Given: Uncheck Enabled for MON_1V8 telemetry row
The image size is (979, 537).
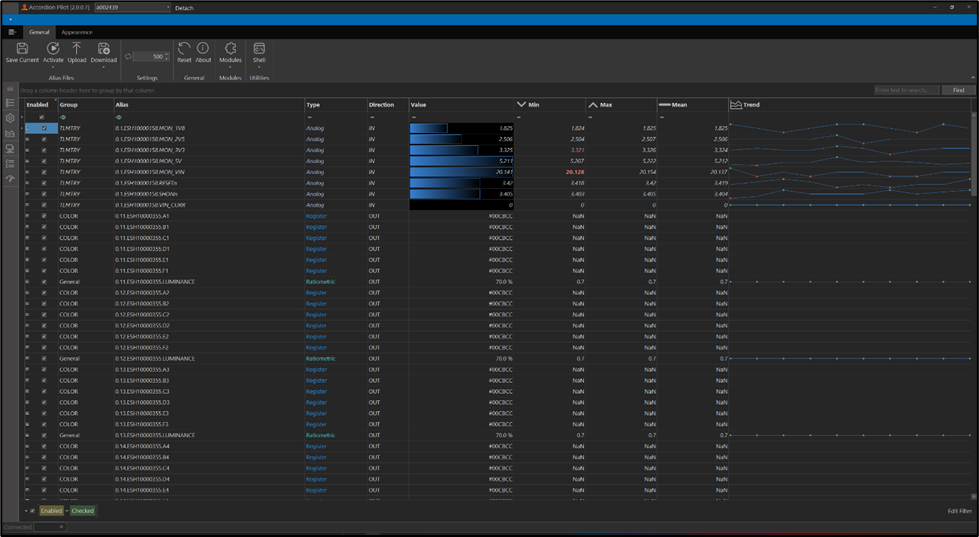Looking at the screenshot, I should pos(43,128).
